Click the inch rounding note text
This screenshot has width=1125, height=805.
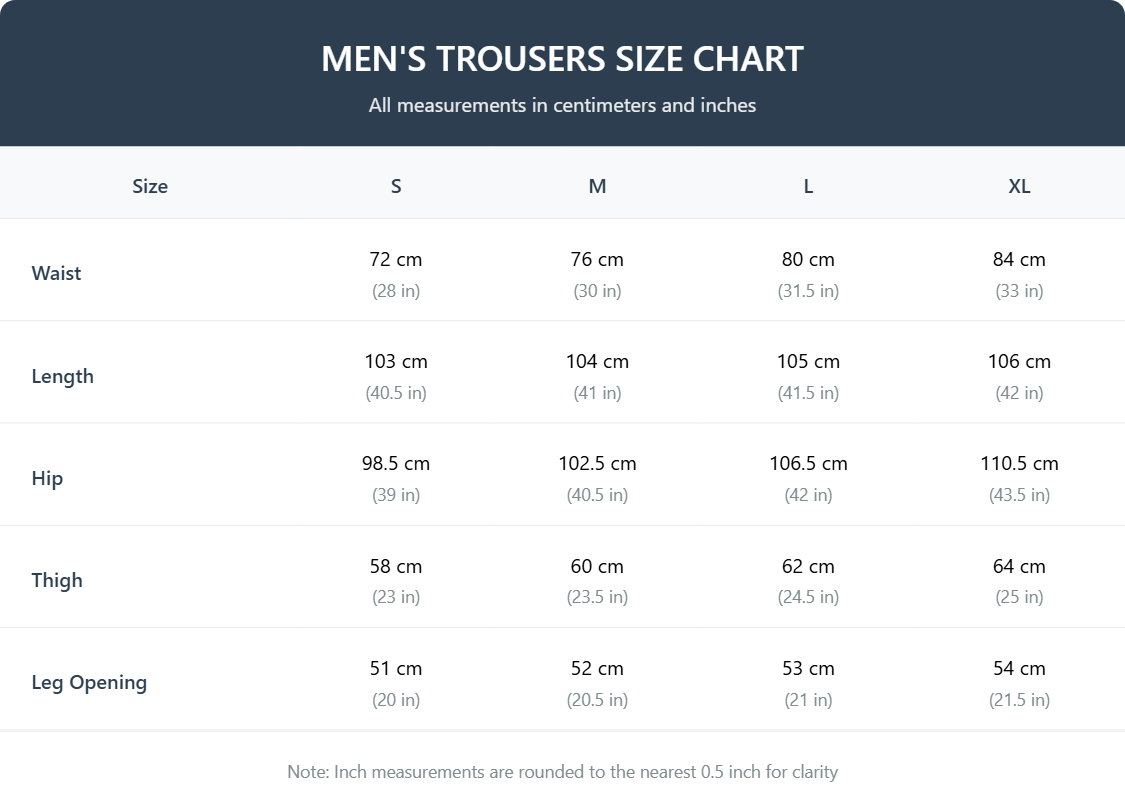point(562,772)
